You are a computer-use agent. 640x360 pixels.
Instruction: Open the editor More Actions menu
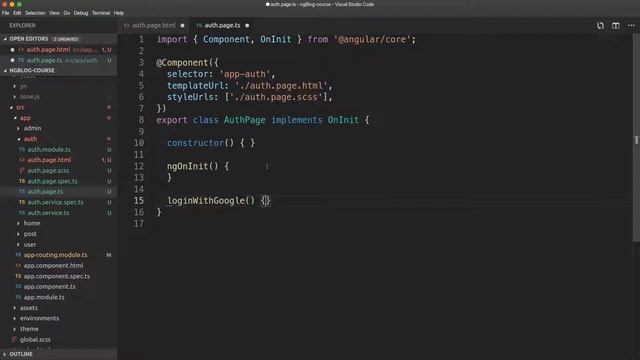[x=631, y=25]
